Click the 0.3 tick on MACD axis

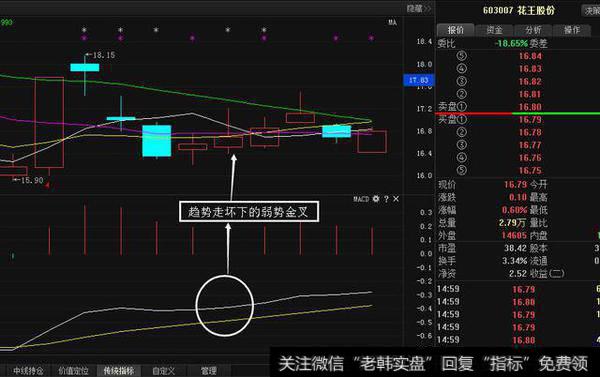click(426, 212)
